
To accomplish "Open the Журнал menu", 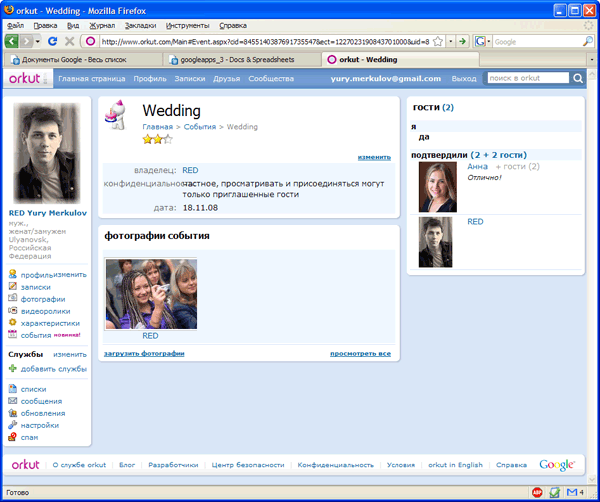I will click(102, 26).
